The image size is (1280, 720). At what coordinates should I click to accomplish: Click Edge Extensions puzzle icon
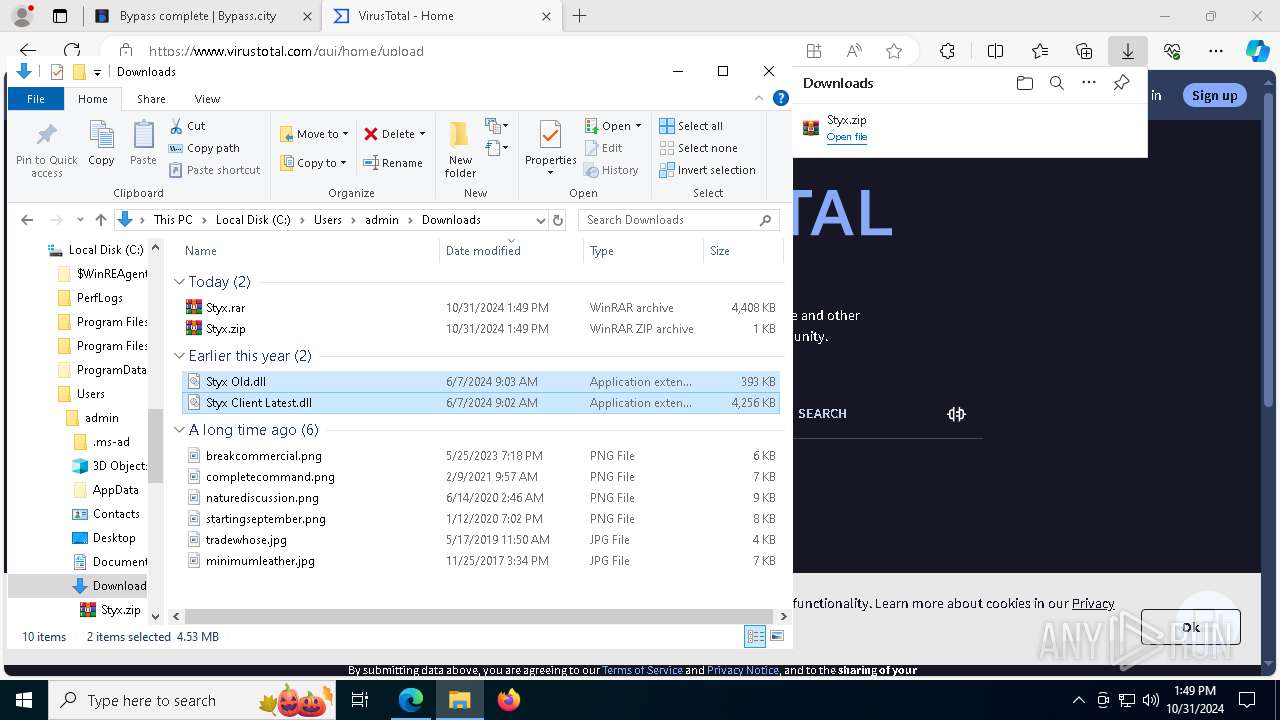click(948, 51)
